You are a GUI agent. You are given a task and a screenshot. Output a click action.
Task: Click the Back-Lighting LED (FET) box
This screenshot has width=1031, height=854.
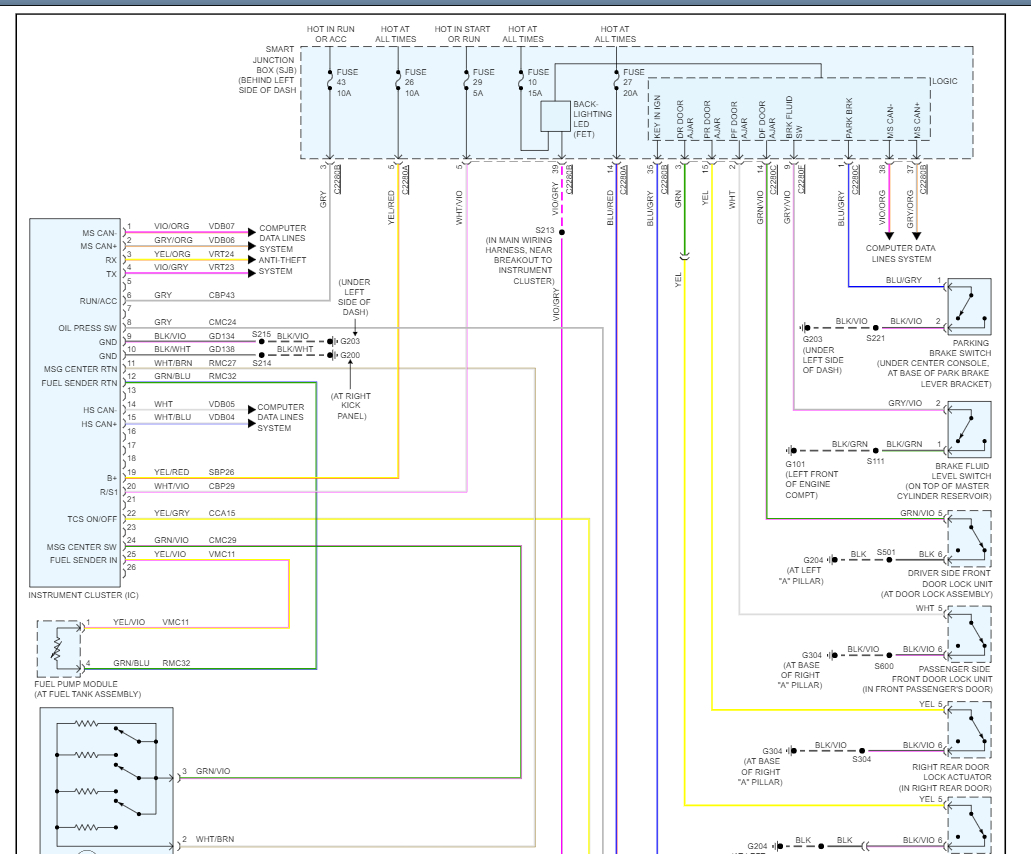pos(555,116)
